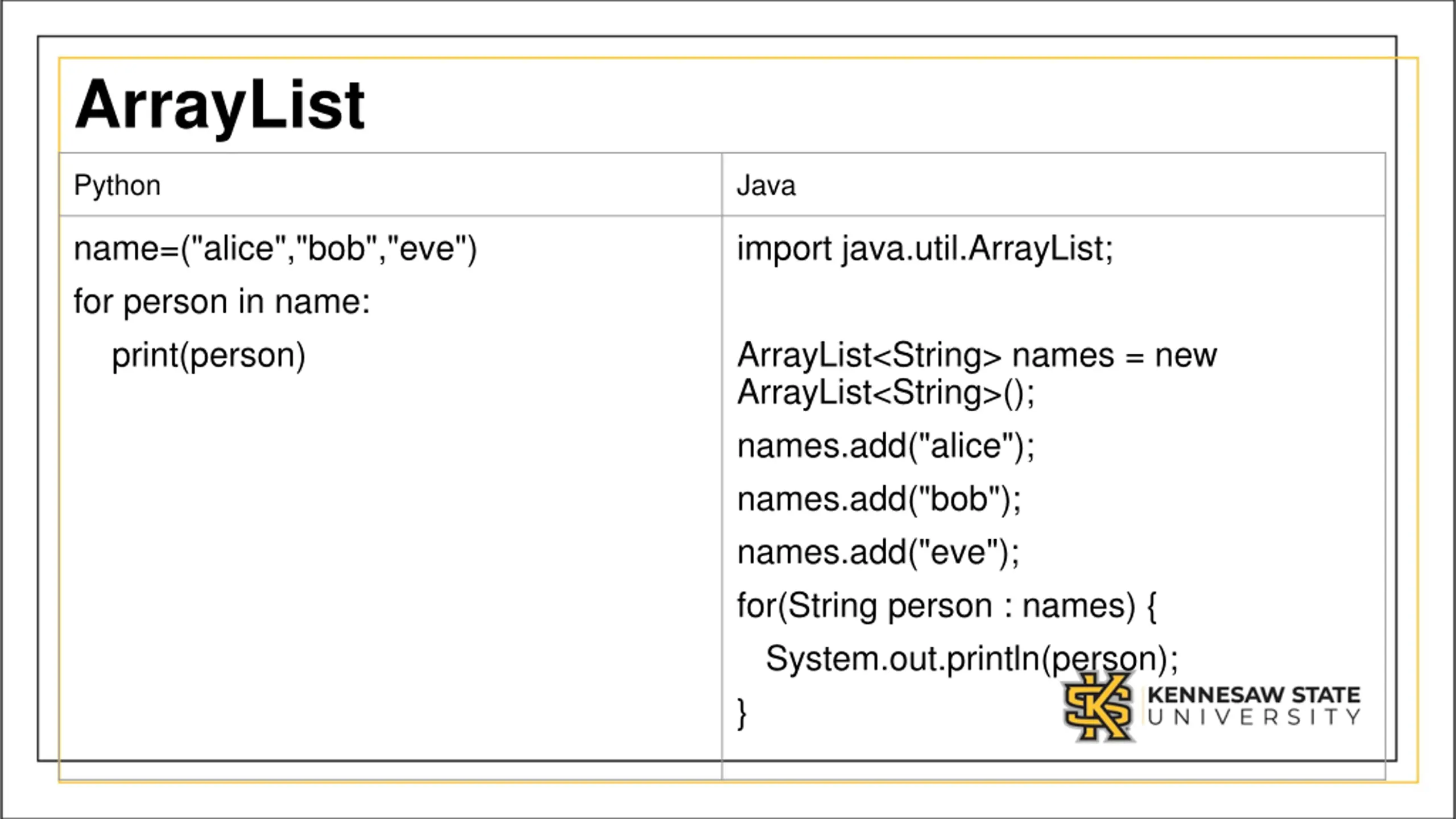This screenshot has height=819, width=1456.
Task: Click the Java column header
Action: point(766,185)
